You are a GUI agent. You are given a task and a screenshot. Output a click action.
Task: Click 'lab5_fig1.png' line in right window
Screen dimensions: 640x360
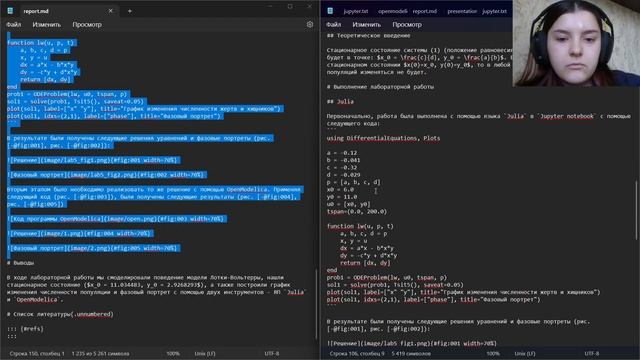(411, 344)
